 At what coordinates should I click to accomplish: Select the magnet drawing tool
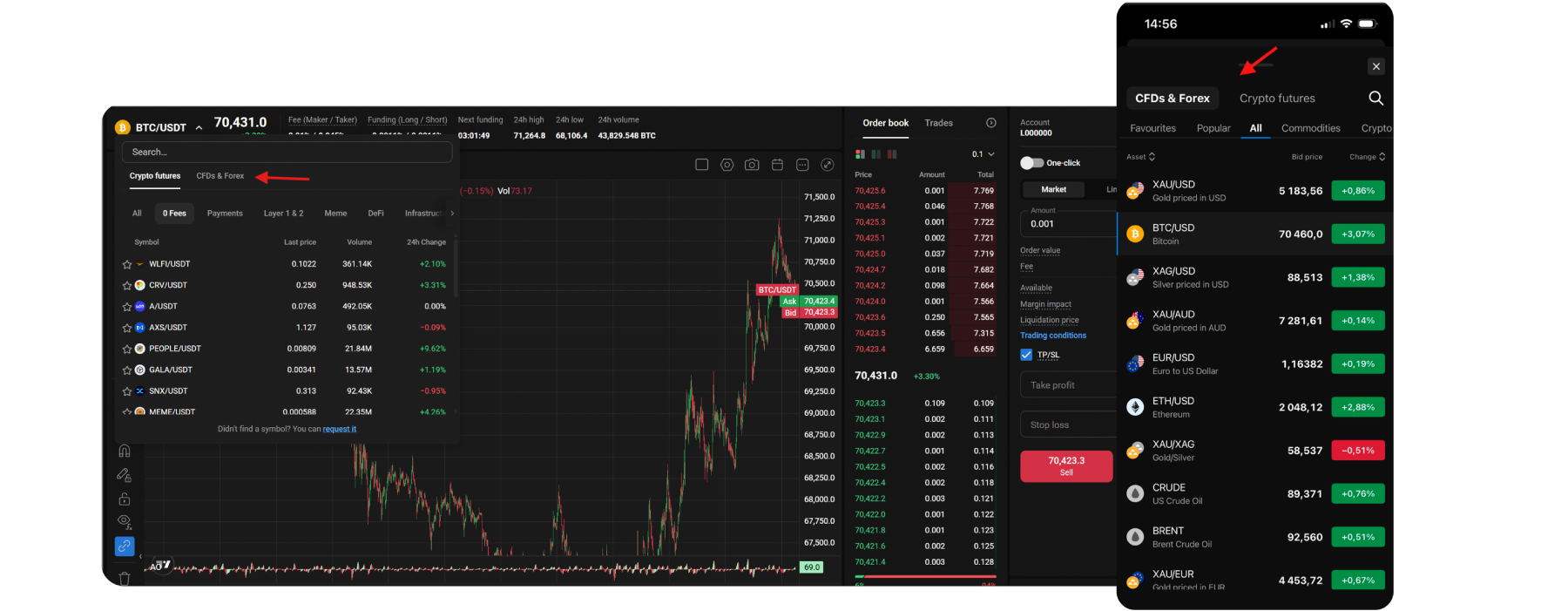click(125, 451)
